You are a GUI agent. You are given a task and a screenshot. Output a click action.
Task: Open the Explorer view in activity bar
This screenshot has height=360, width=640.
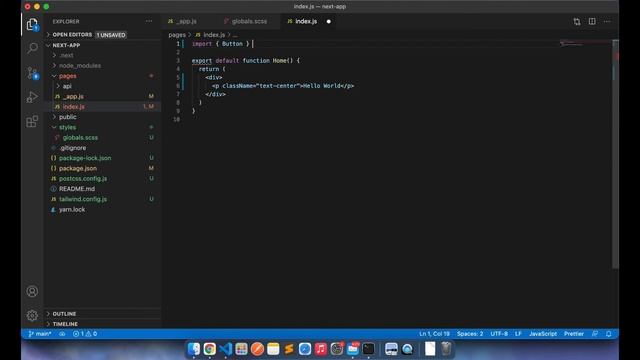pyautogui.click(x=32, y=24)
